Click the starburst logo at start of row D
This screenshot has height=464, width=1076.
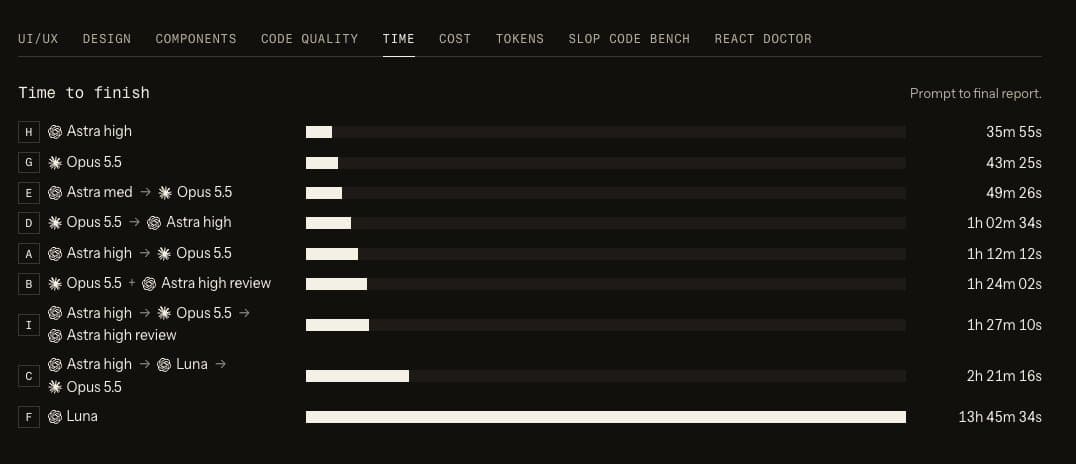(x=55, y=223)
